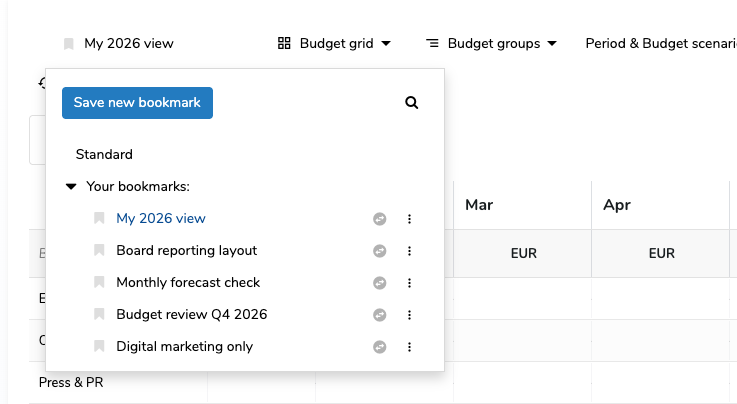The width and height of the screenshot is (737, 404).
Task: Open Monthly forecast check bookmark
Action: click(x=188, y=282)
